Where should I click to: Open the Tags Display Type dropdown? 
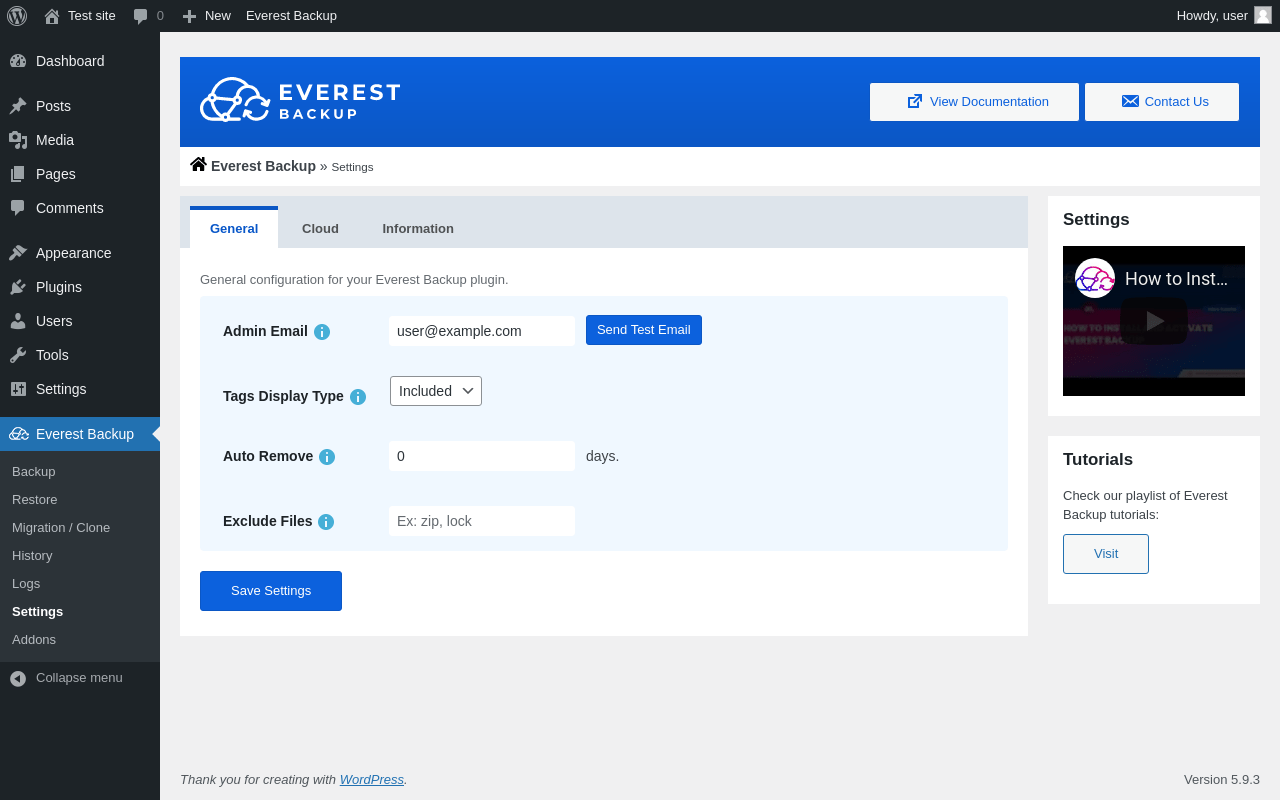pos(436,391)
